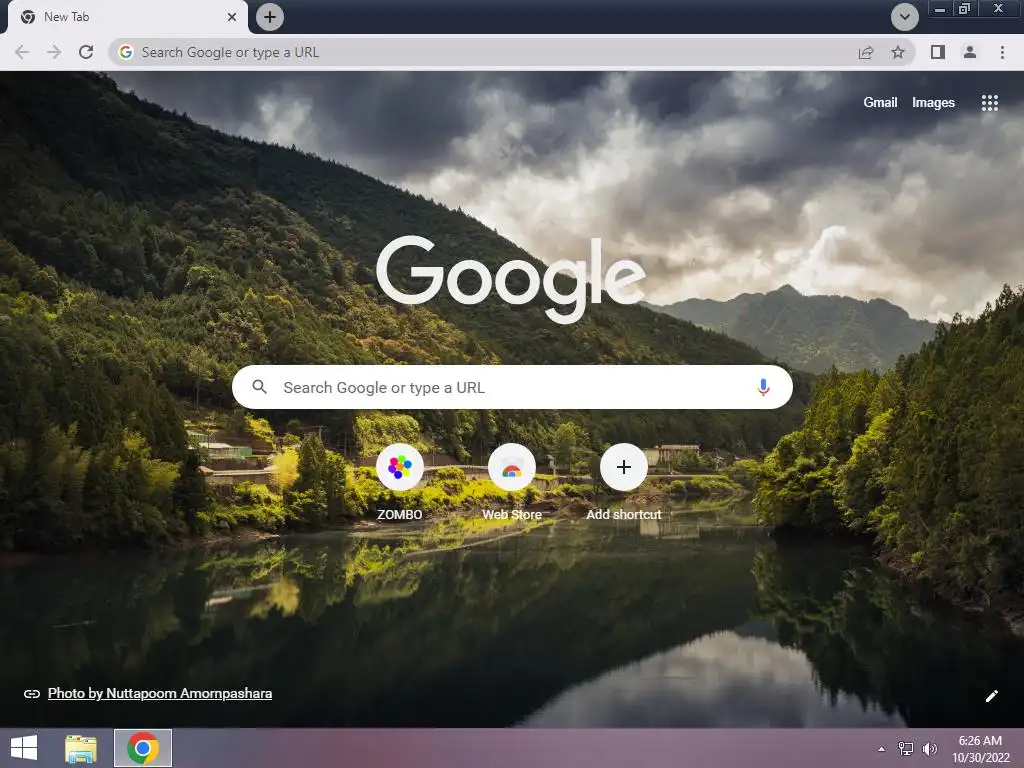Image resolution: width=1024 pixels, height=768 pixels.
Task: Click the Google icon in the address bar
Action: [x=126, y=52]
